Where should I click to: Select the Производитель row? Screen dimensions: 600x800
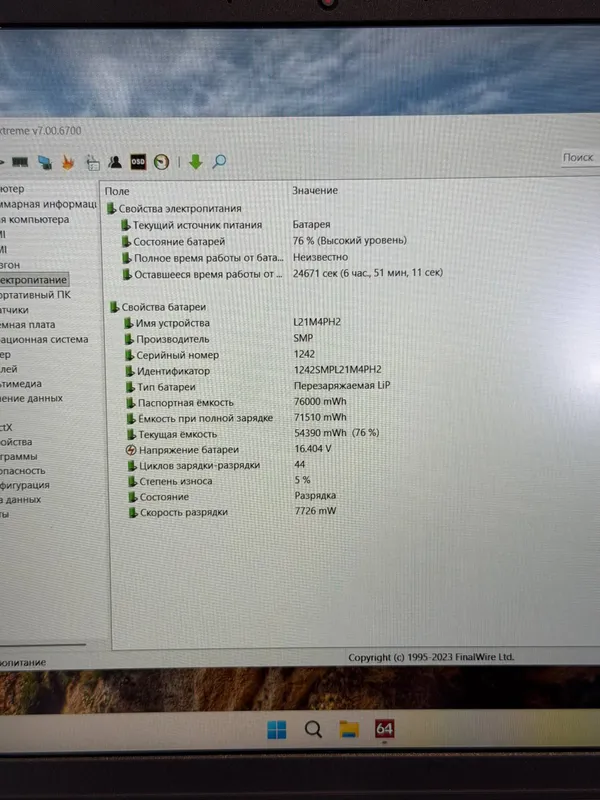click(167, 339)
